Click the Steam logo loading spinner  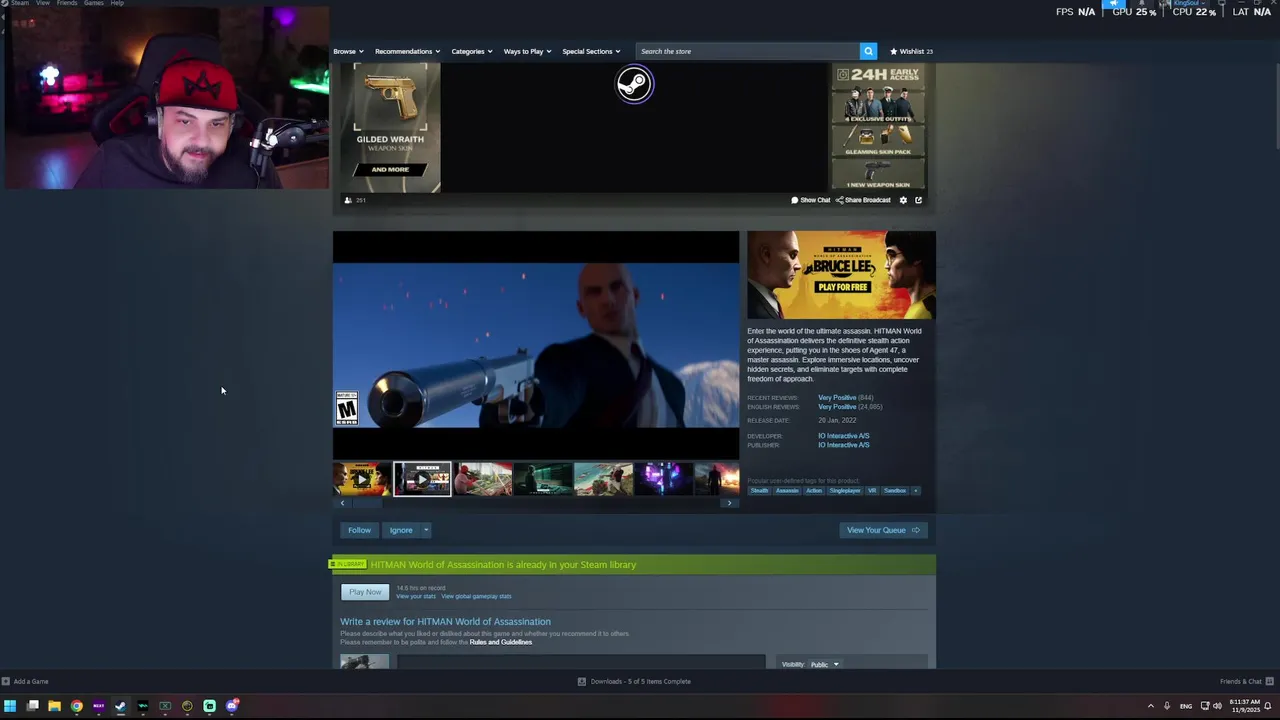tap(634, 84)
